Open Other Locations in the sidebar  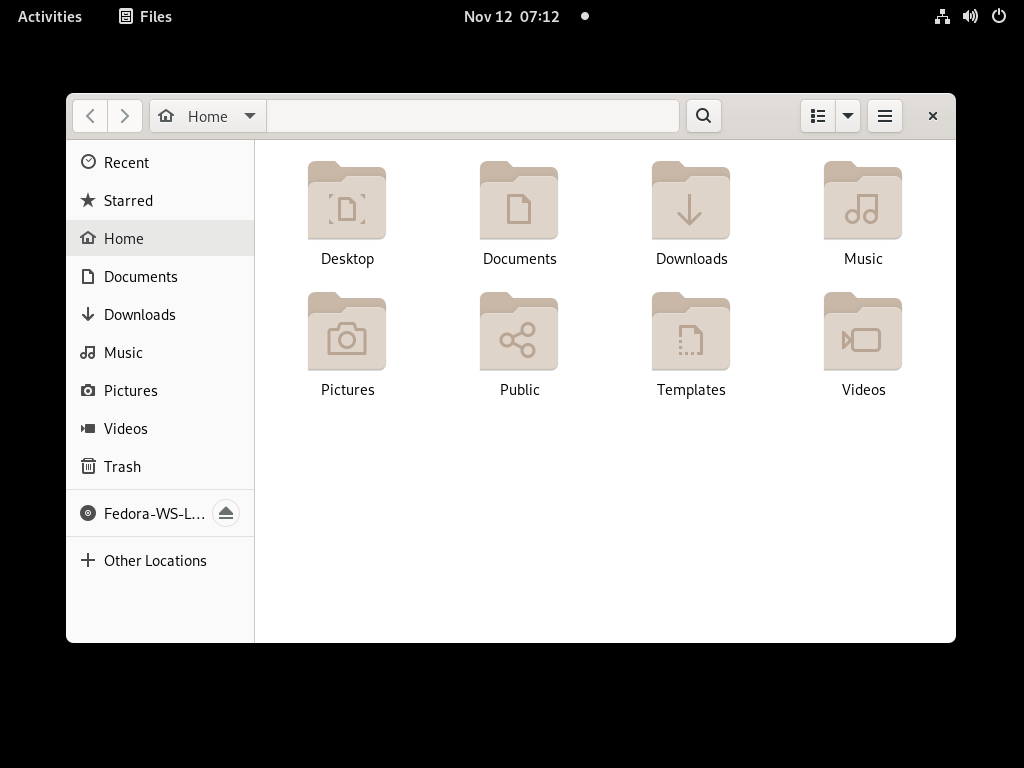pos(160,560)
